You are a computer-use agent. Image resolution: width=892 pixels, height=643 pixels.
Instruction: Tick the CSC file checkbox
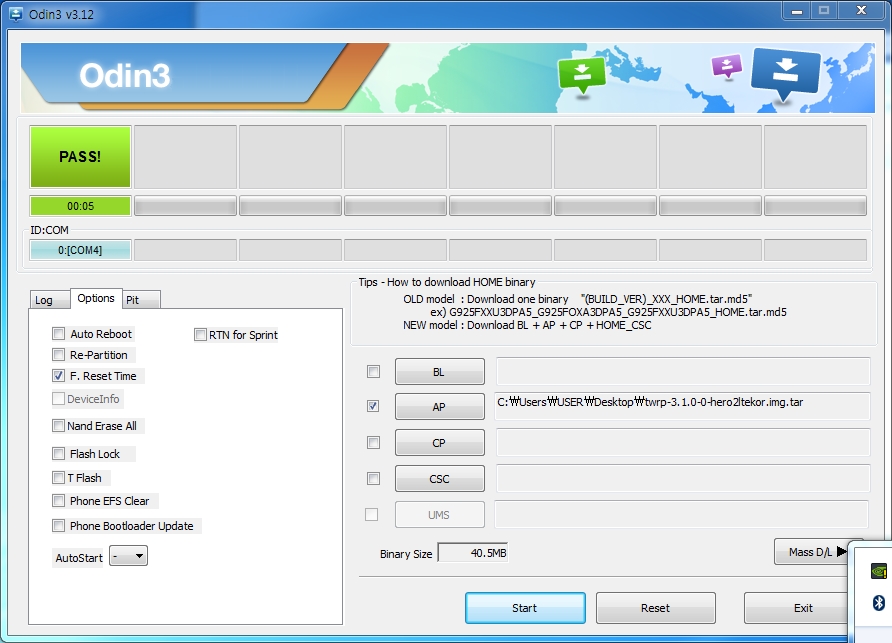pyautogui.click(x=373, y=479)
